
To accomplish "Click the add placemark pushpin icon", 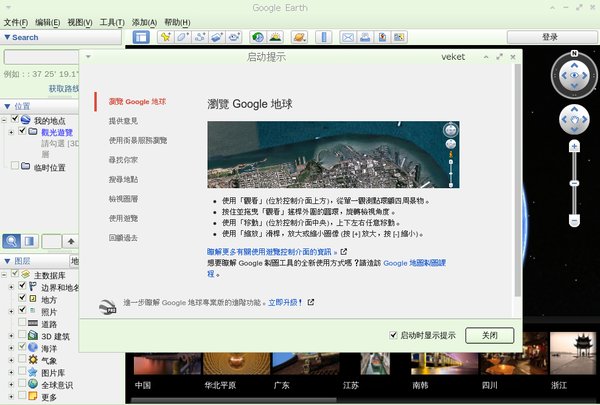I will point(165,37).
